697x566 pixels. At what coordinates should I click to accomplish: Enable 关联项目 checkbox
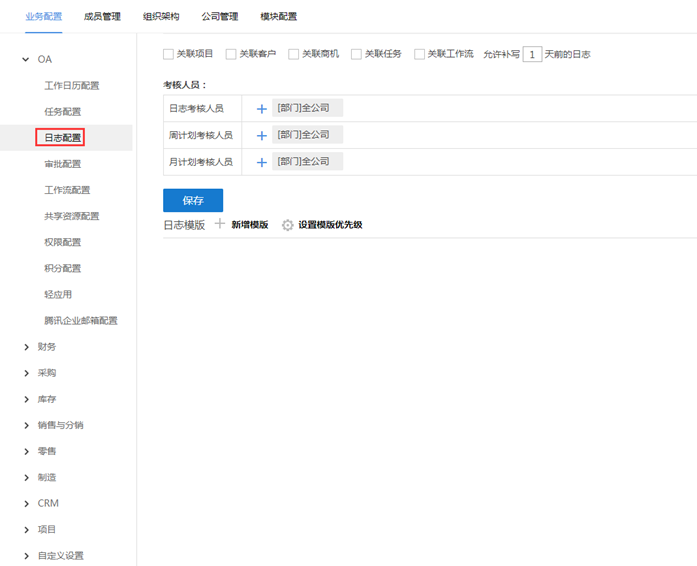pyautogui.click(x=168, y=54)
